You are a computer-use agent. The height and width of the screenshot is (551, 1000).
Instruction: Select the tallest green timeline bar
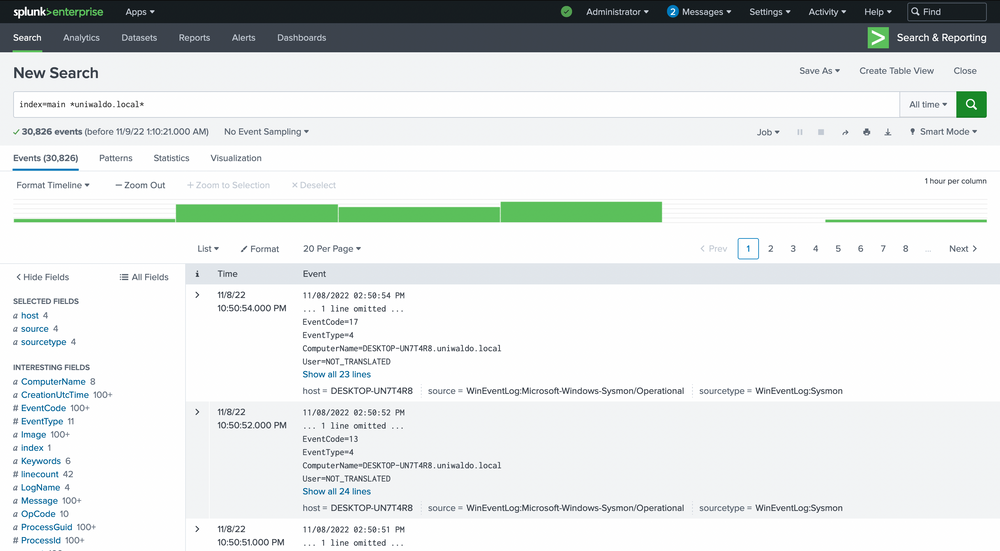[x=581, y=212]
